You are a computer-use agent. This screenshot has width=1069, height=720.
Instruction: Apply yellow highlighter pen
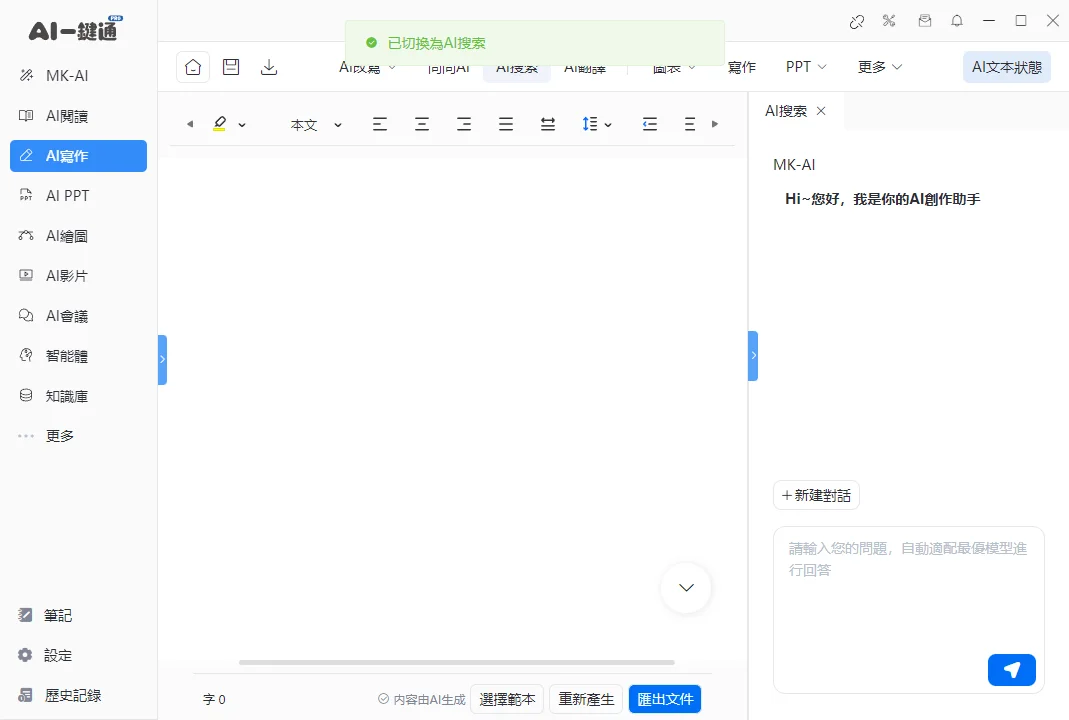coord(220,124)
